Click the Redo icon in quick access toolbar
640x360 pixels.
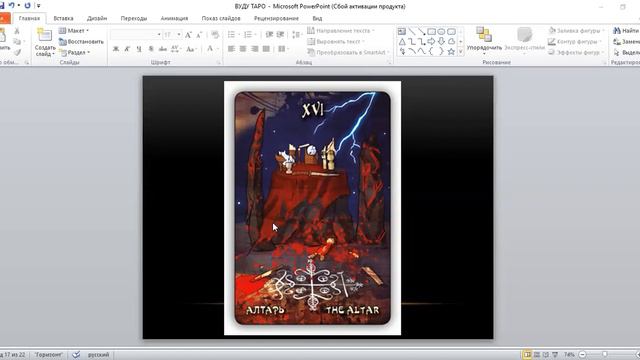(x=27, y=5)
